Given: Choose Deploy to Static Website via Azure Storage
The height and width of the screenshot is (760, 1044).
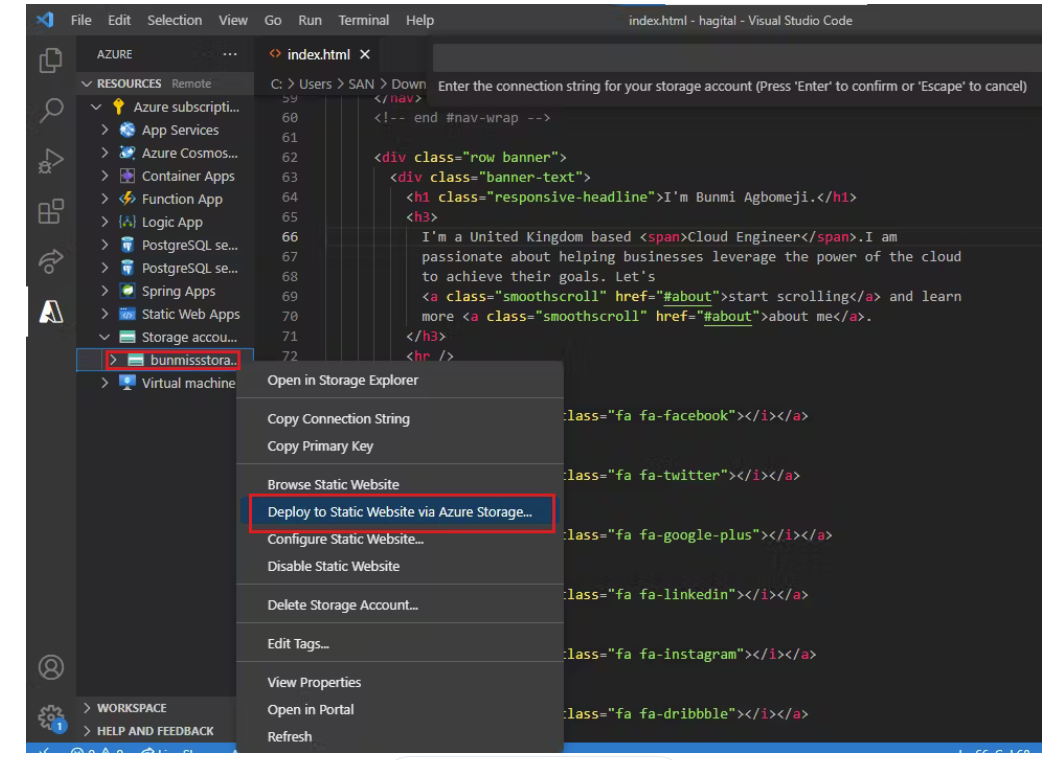Looking at the screenshot, I should pyautogui.click(x=399, y=512).
